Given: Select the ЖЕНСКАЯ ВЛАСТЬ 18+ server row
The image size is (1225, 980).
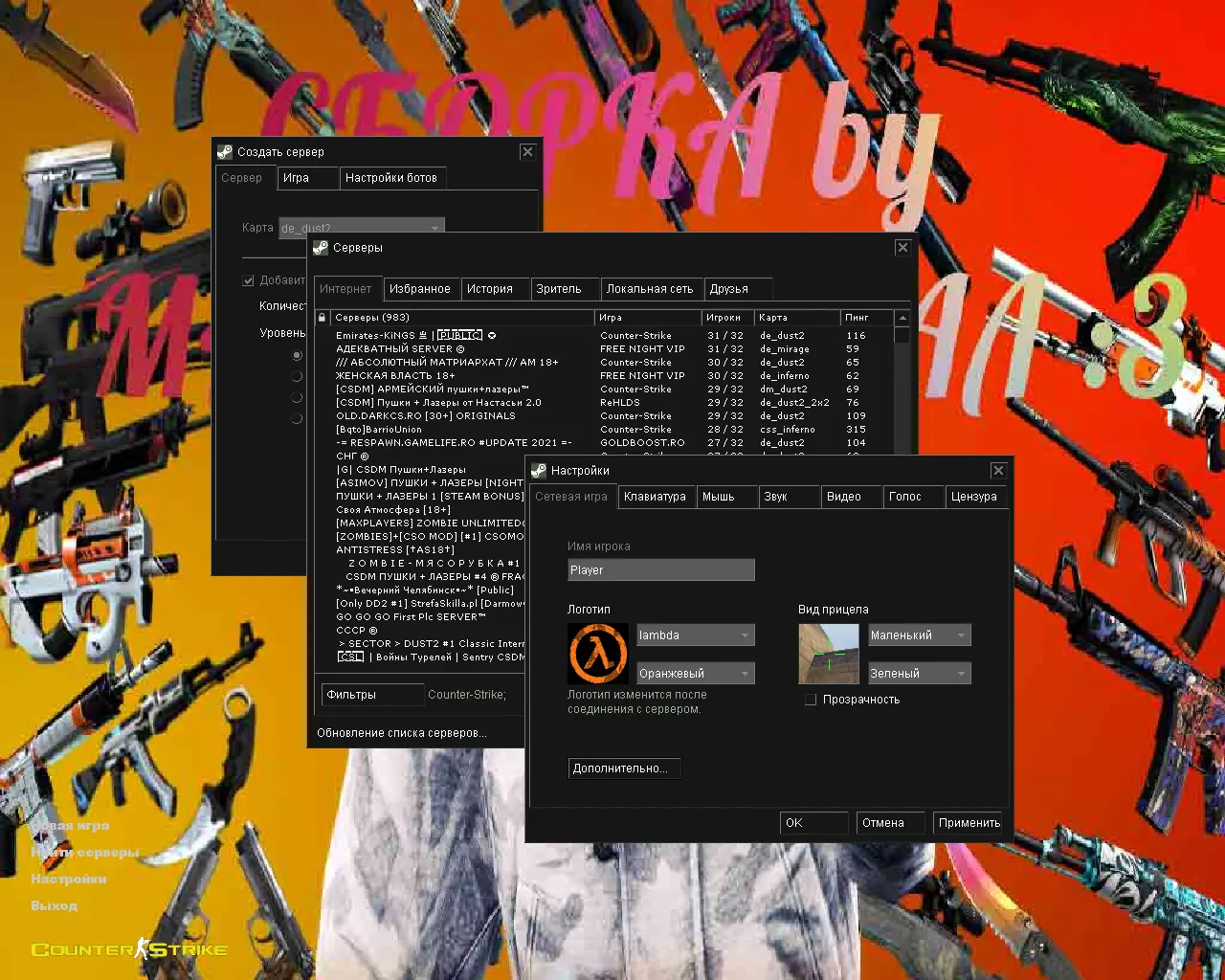Looking at the screenshot, I should [606, 376].
